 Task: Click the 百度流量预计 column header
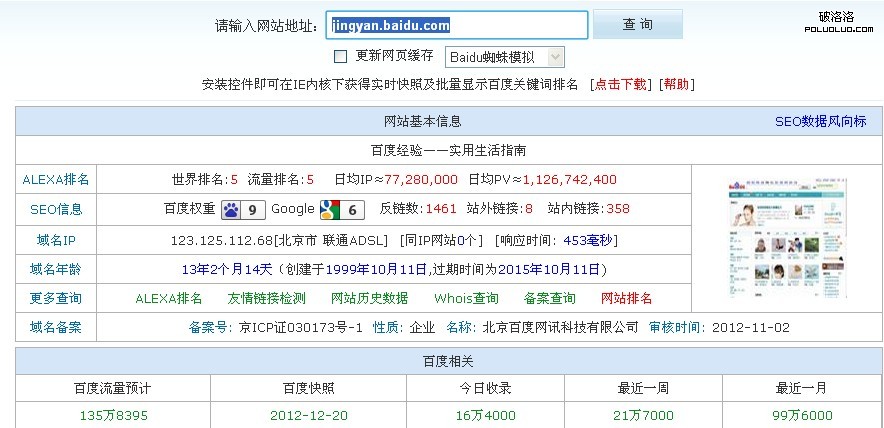pos(112,388)
